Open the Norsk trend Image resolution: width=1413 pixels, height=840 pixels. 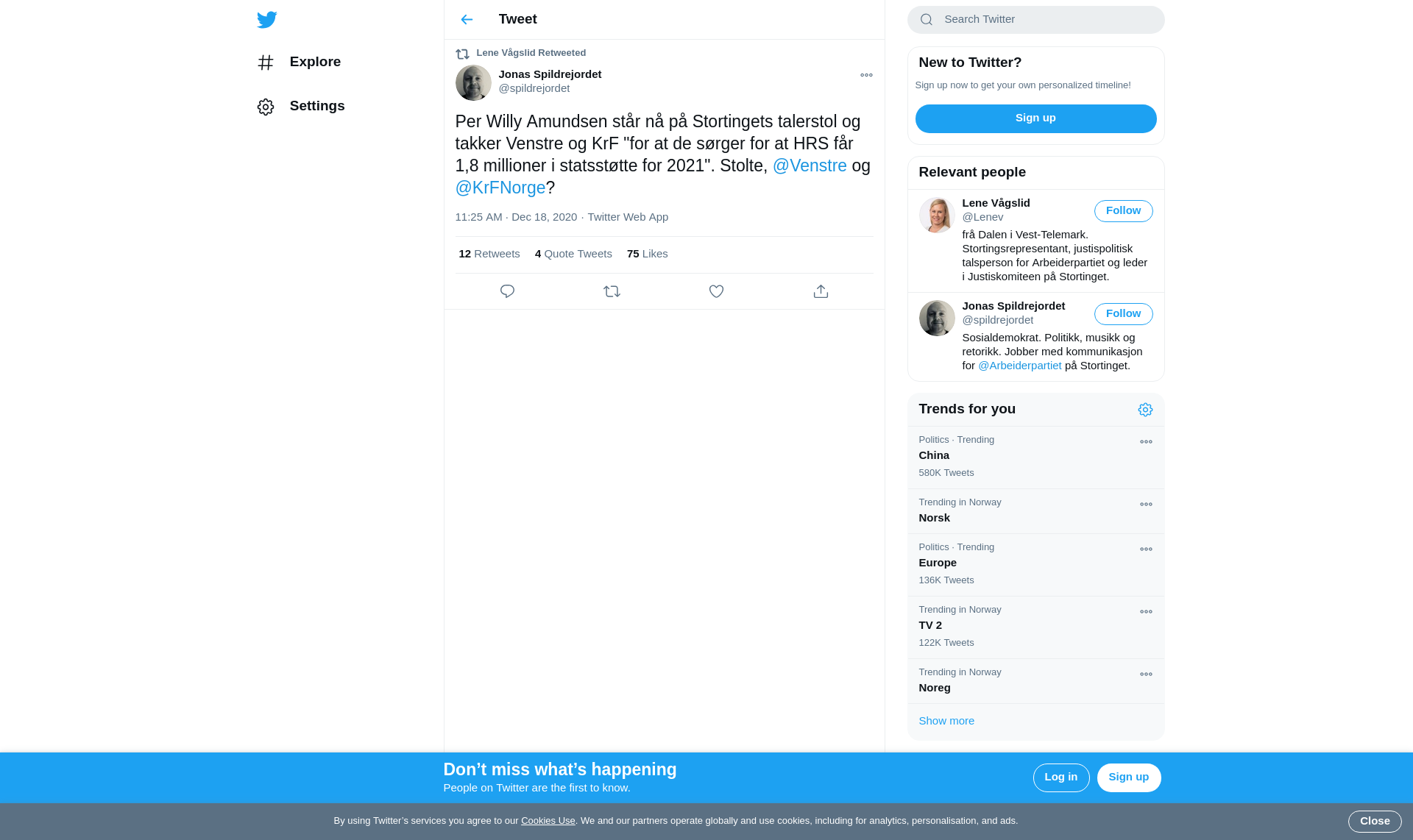pos(1035,511)
